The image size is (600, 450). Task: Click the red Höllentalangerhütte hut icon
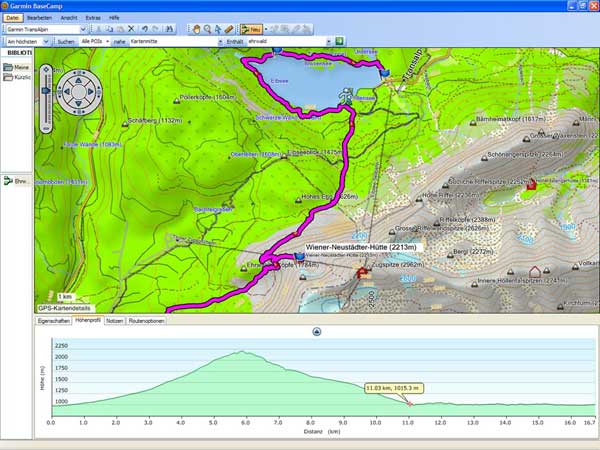point(532,184)
